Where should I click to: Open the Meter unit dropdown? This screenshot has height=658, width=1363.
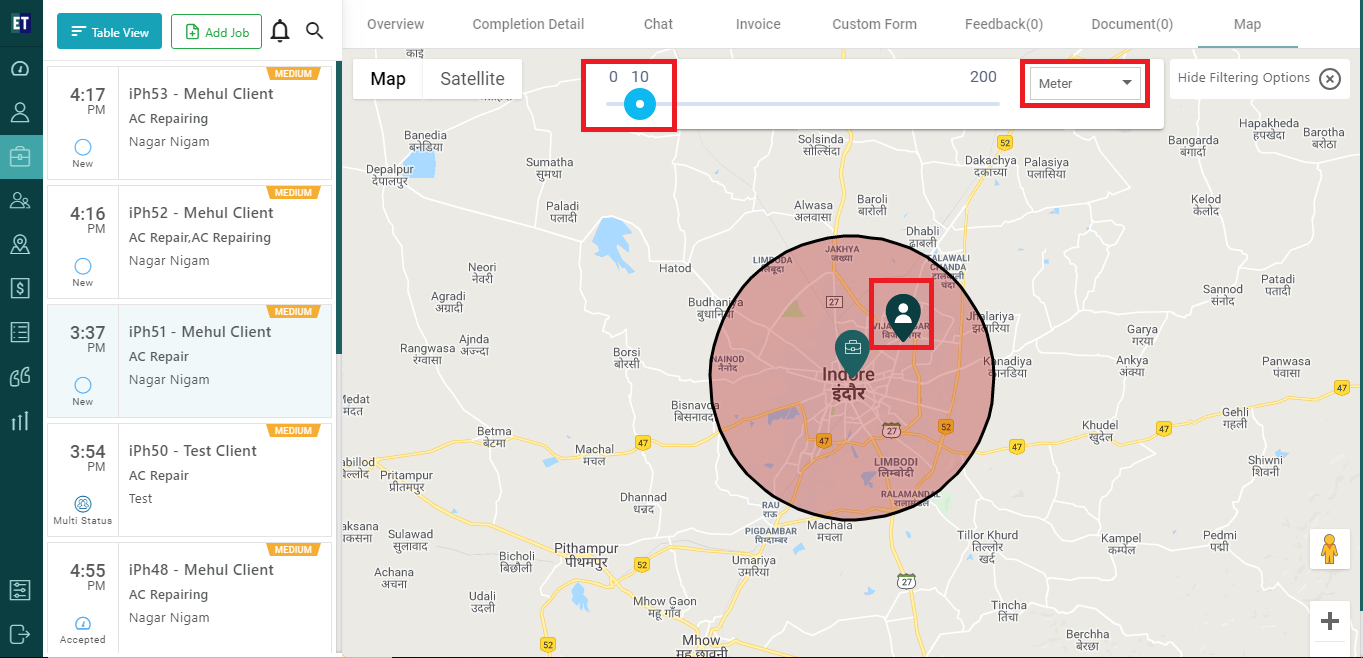[1085, 84]
